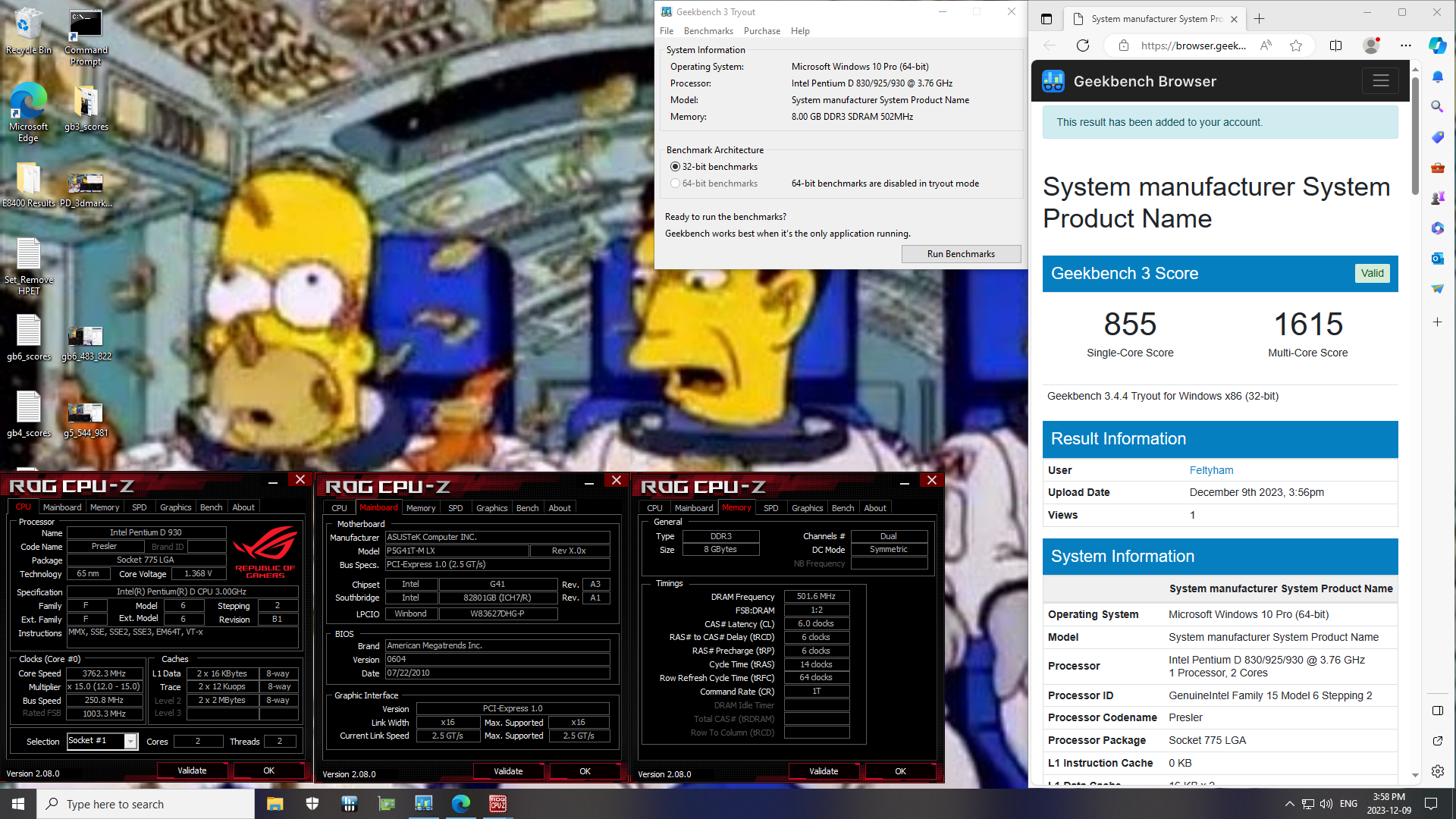Click the Run Benchmarks button

(961, 254)
